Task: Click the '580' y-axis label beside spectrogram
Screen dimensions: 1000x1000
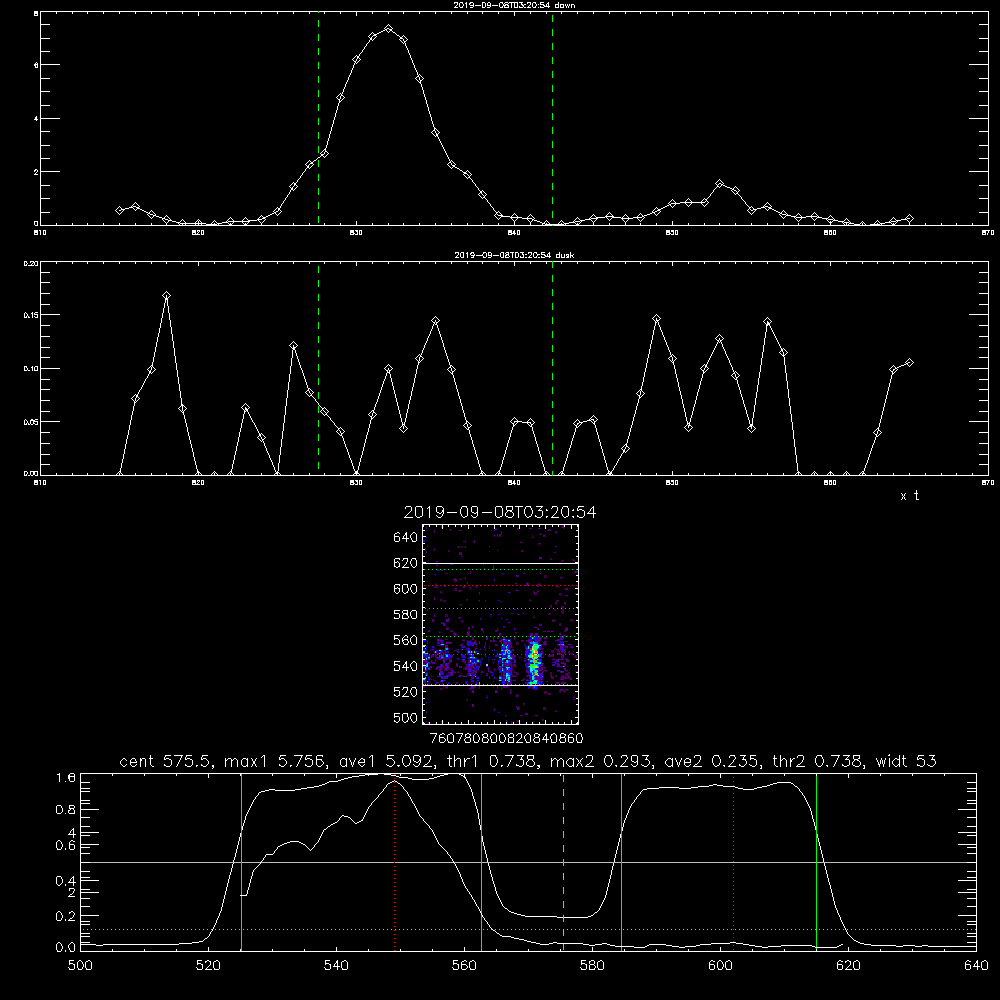Action: 405,615
